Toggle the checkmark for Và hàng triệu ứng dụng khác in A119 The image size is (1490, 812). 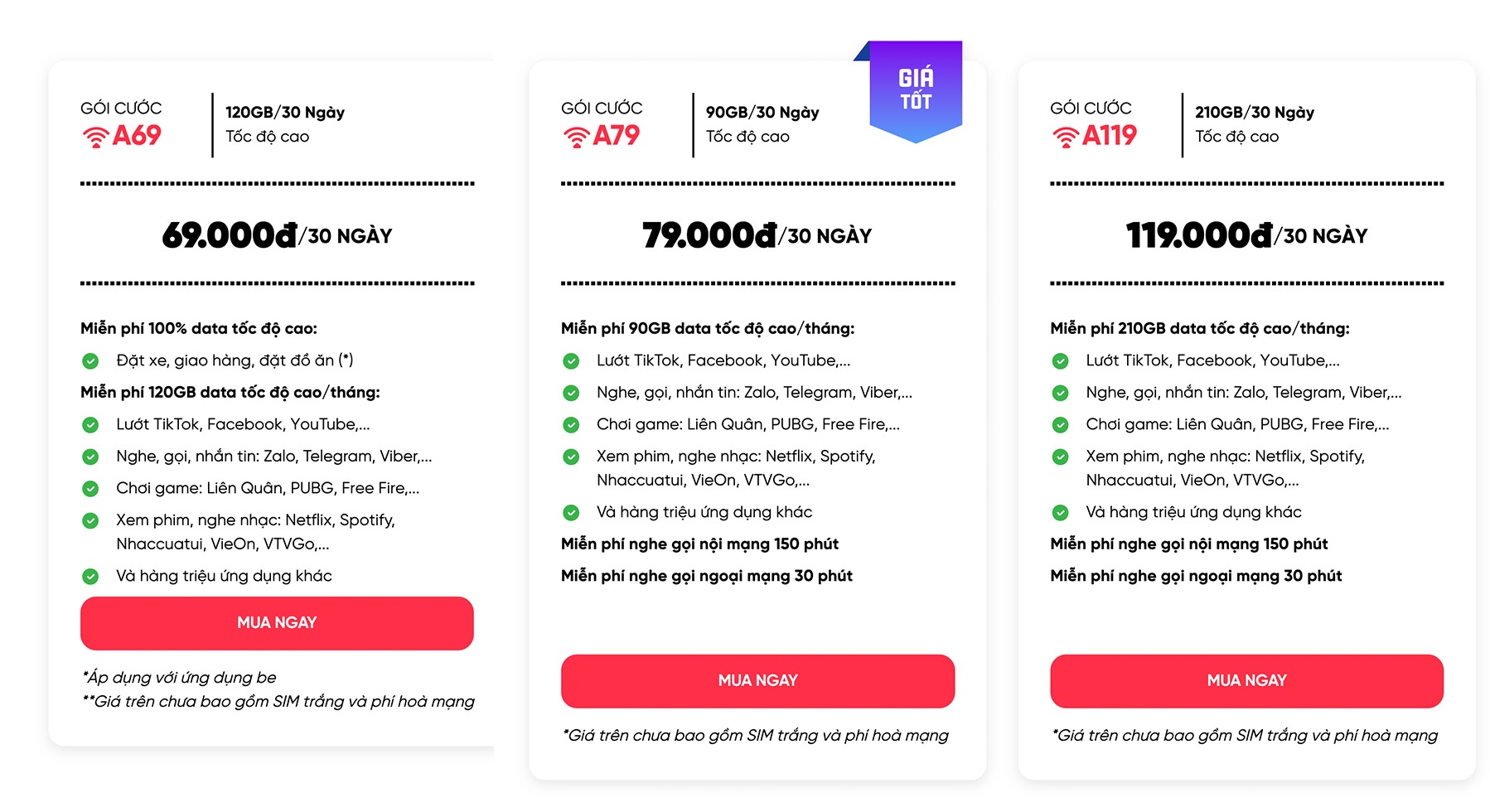1059,512
